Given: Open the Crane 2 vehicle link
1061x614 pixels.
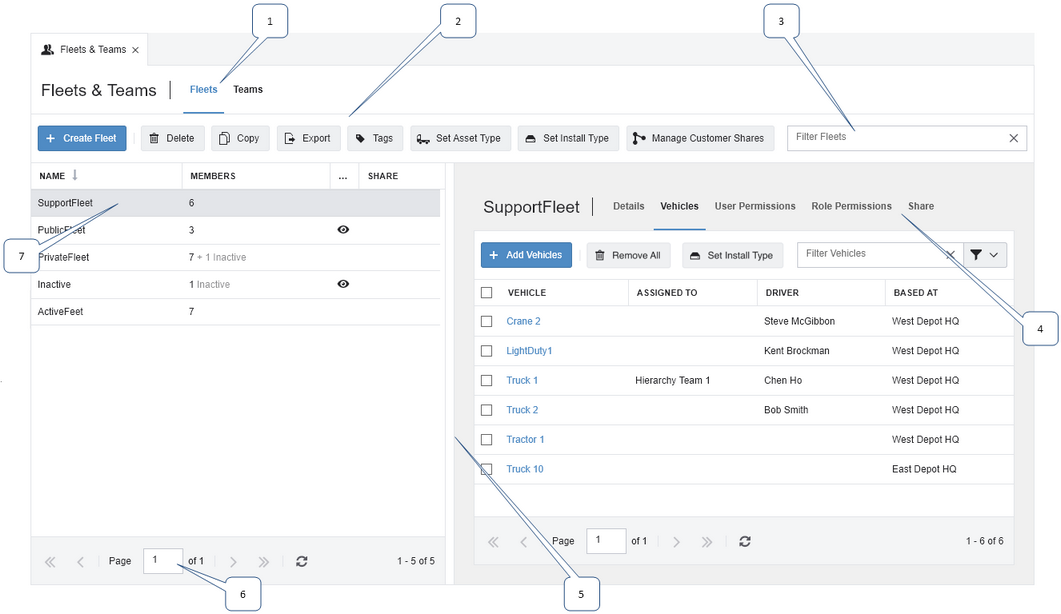Looking at the screenshot, I should pos(523,322).
